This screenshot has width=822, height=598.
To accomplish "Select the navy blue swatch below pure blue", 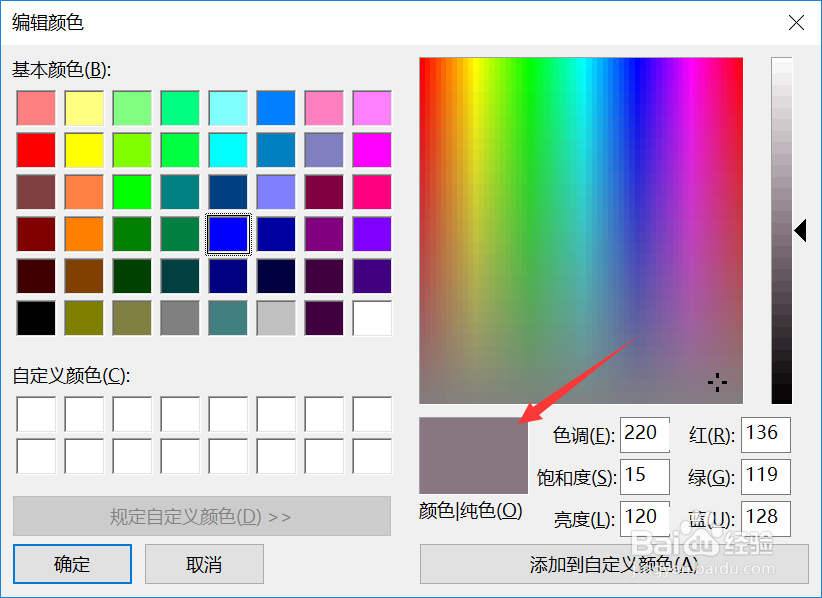I will (228, 276).
